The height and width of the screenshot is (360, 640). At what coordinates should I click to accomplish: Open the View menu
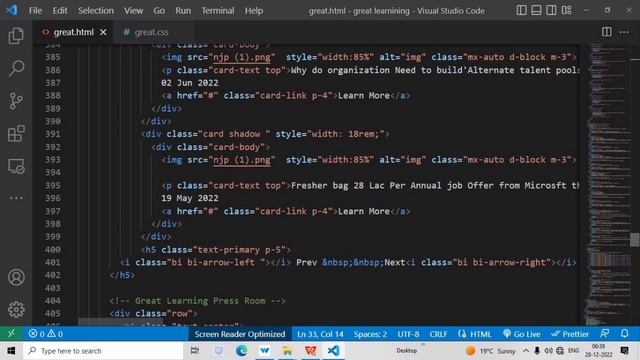133,11
